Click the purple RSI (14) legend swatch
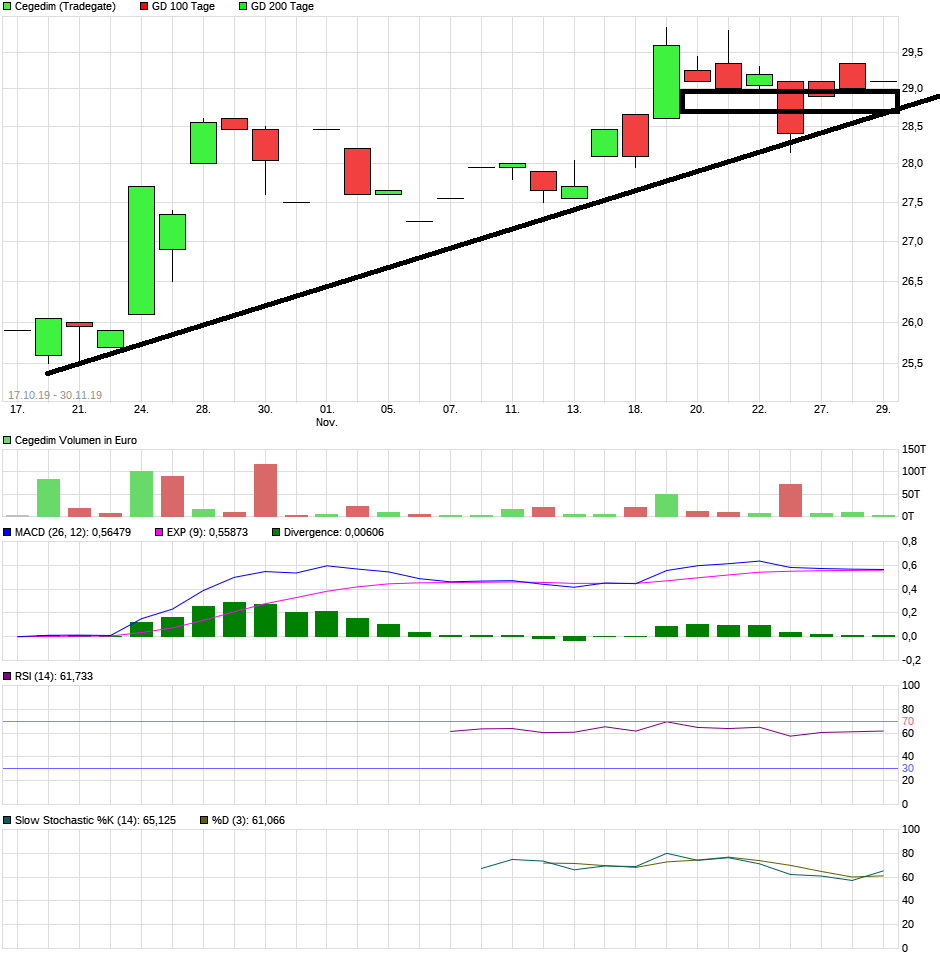The height and width of the screenshot is (958, 940). coord(7,676)
